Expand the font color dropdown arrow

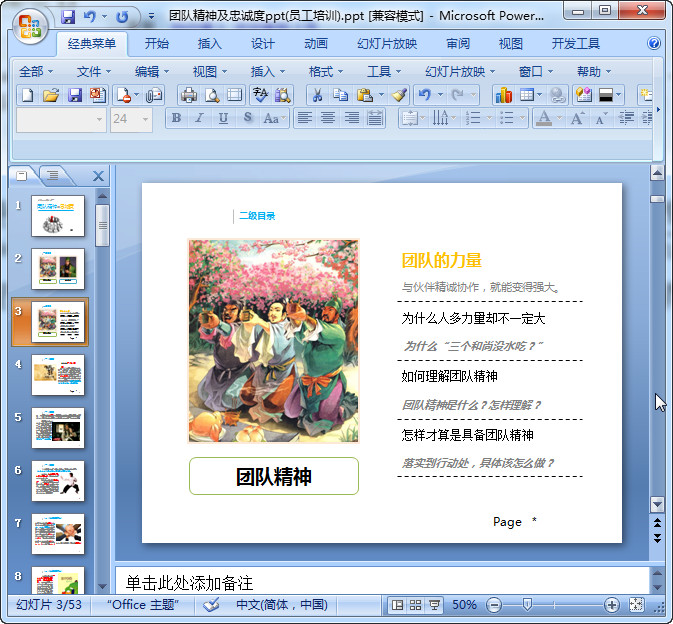559,118
